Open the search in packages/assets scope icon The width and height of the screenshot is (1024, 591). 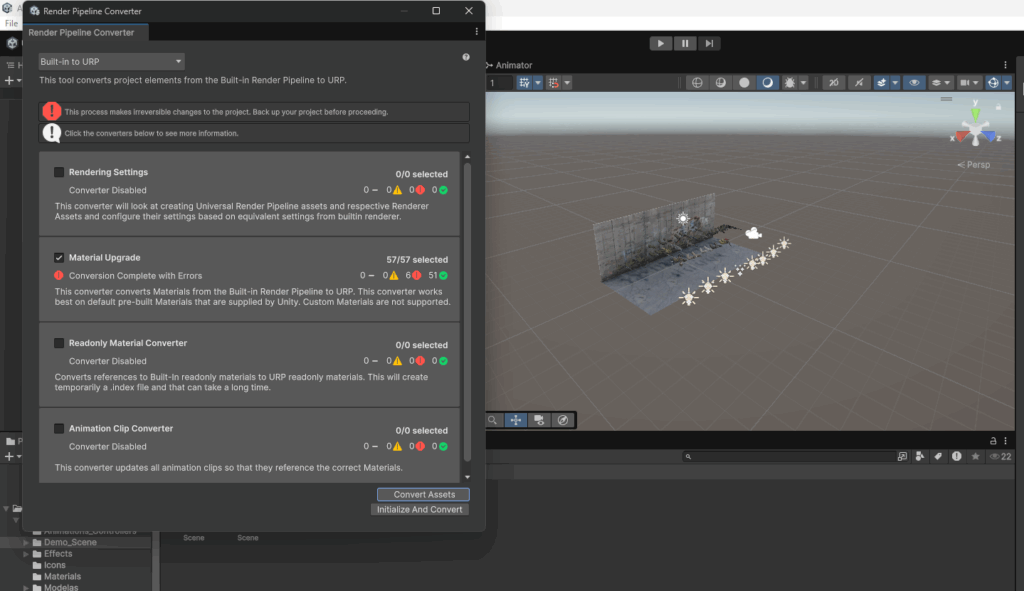point(903,456)
